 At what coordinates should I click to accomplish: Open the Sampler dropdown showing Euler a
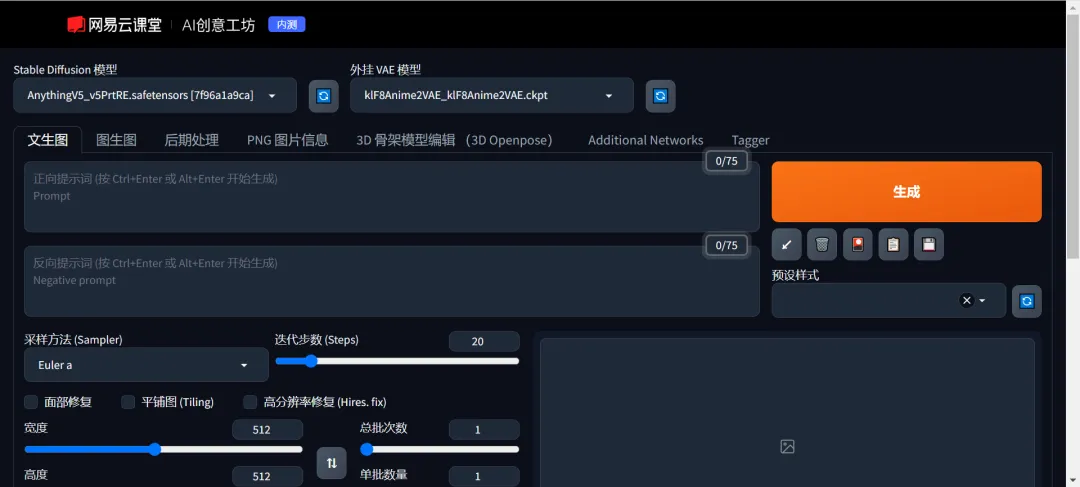click(146, 364)
